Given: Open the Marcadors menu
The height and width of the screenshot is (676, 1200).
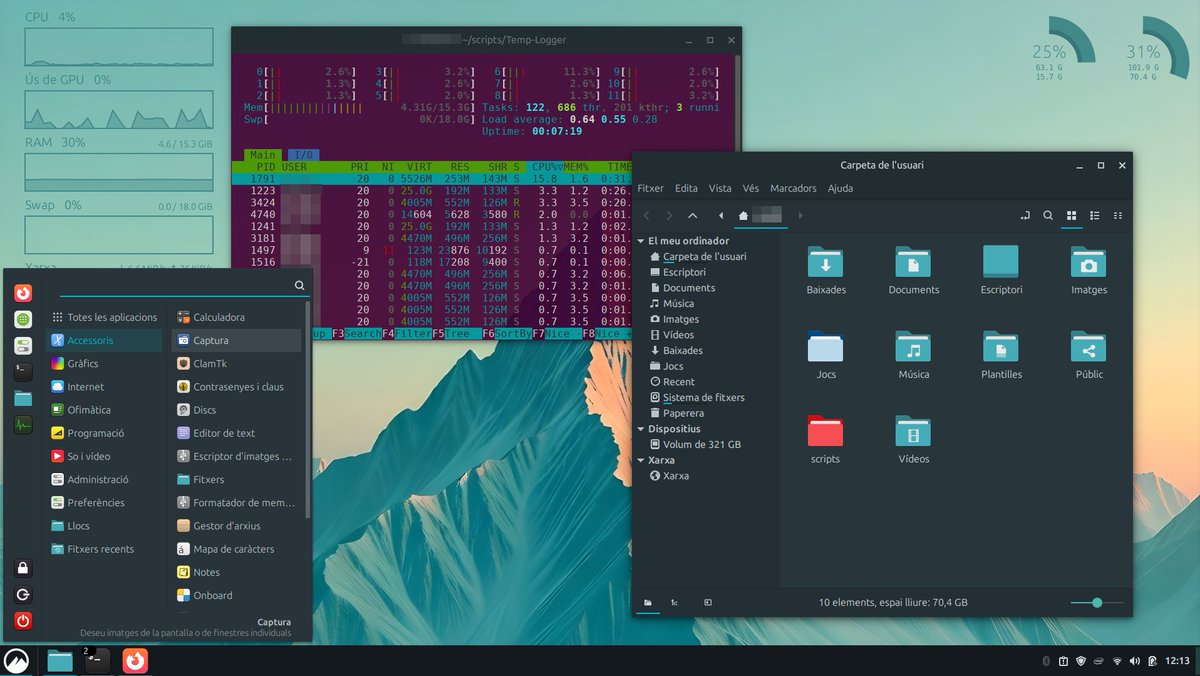Looking at the screenshot, I should (792, 188).
